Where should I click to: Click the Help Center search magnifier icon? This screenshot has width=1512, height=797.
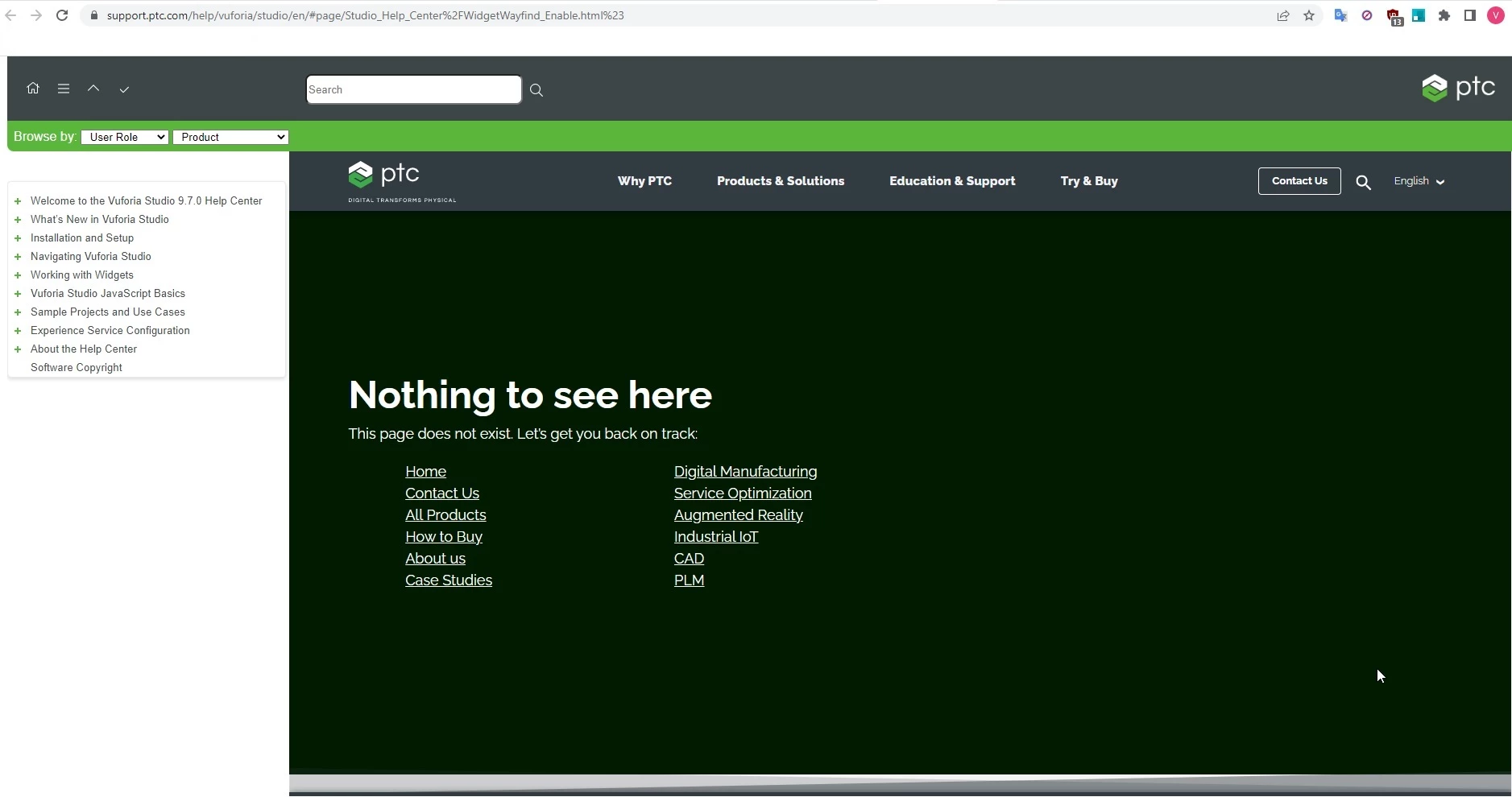pos(536,90)
